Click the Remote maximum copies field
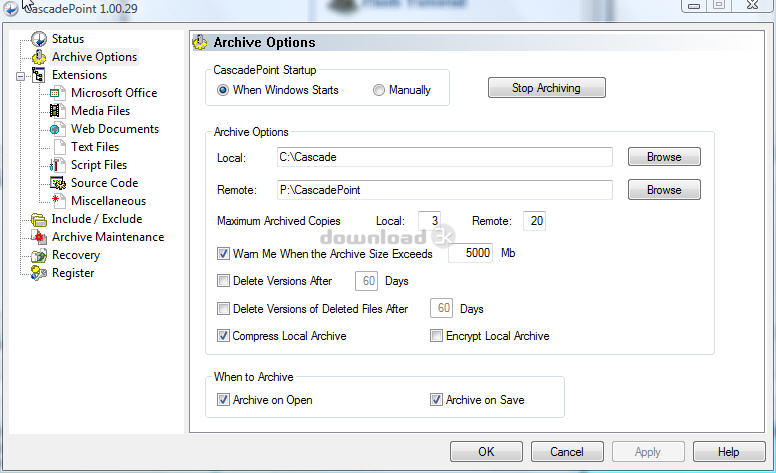The image size is (776, 473). tap(534, 221)
